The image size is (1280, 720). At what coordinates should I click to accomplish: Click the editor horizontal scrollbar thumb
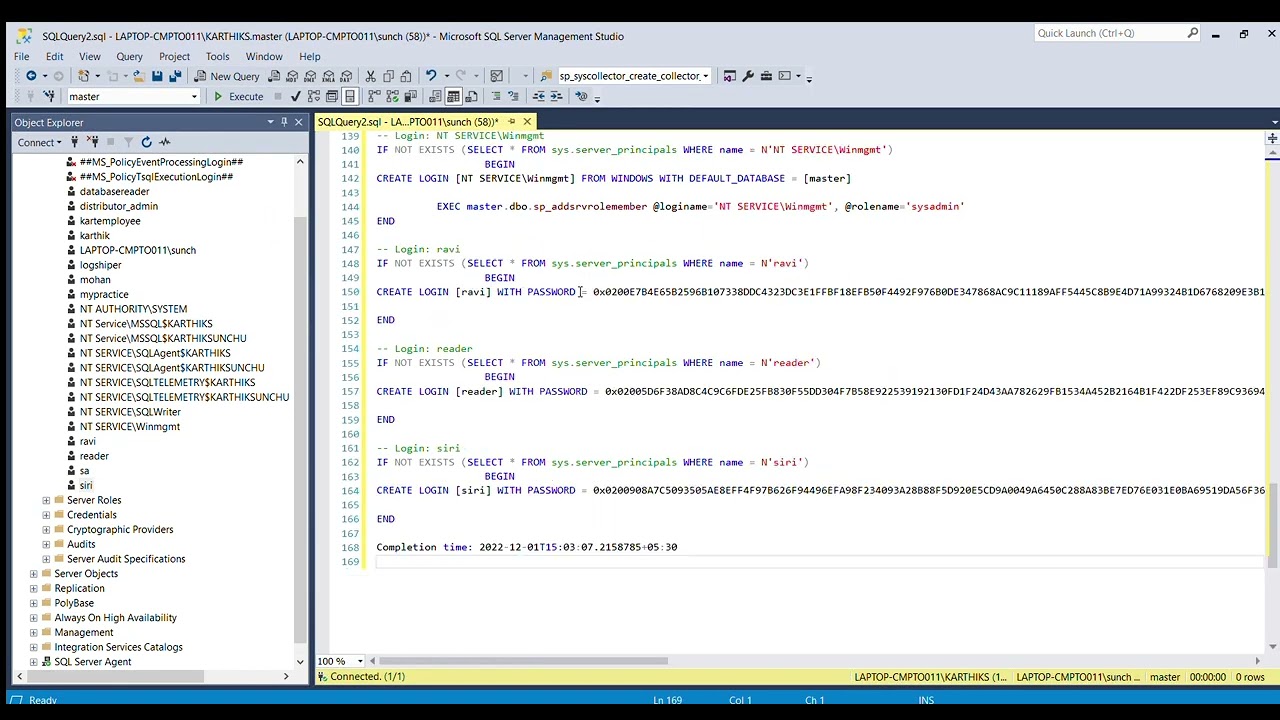tap(523, 661)
